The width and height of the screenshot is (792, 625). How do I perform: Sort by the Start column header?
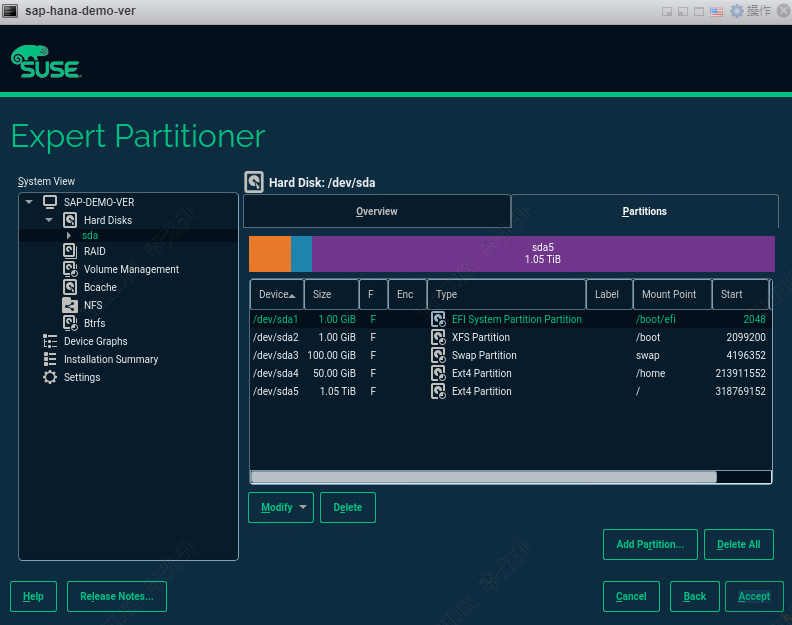tap(740, 294)
